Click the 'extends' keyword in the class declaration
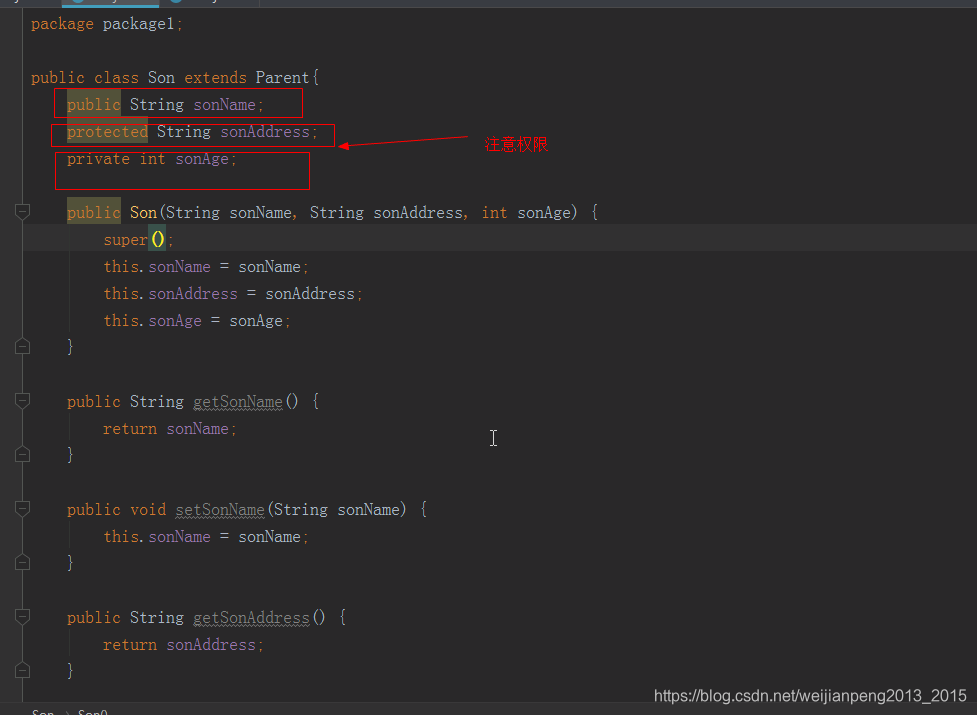The width and height of the screenshot is (977, 715). coord(216,78)
